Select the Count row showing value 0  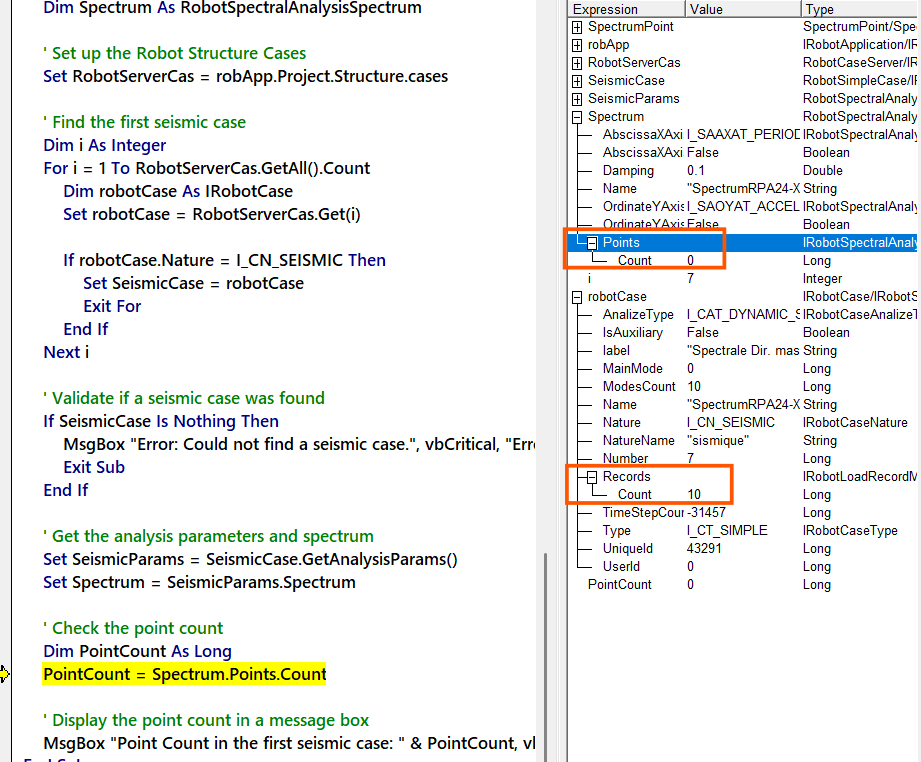(x=742, y=260)
